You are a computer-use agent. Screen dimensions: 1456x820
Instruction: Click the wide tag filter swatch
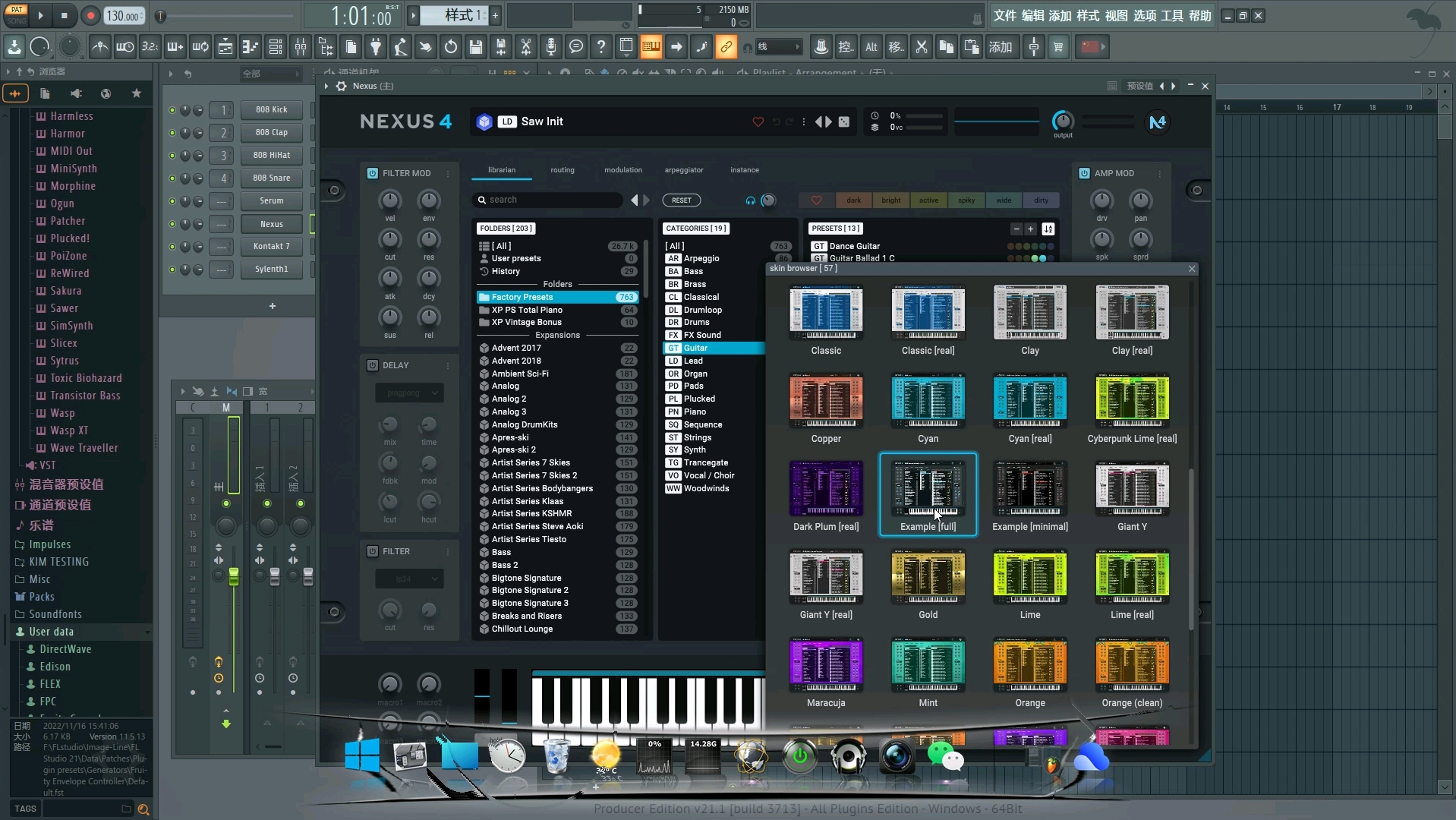[x=1004, y=200]
